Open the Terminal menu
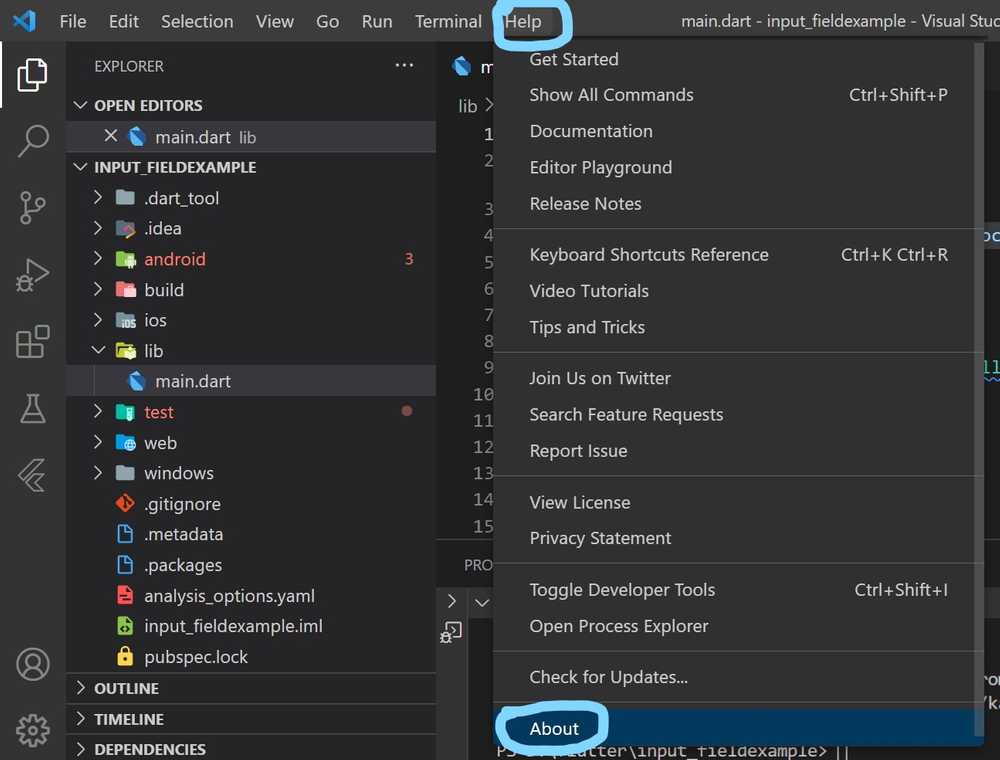 (x=448, y=22)
